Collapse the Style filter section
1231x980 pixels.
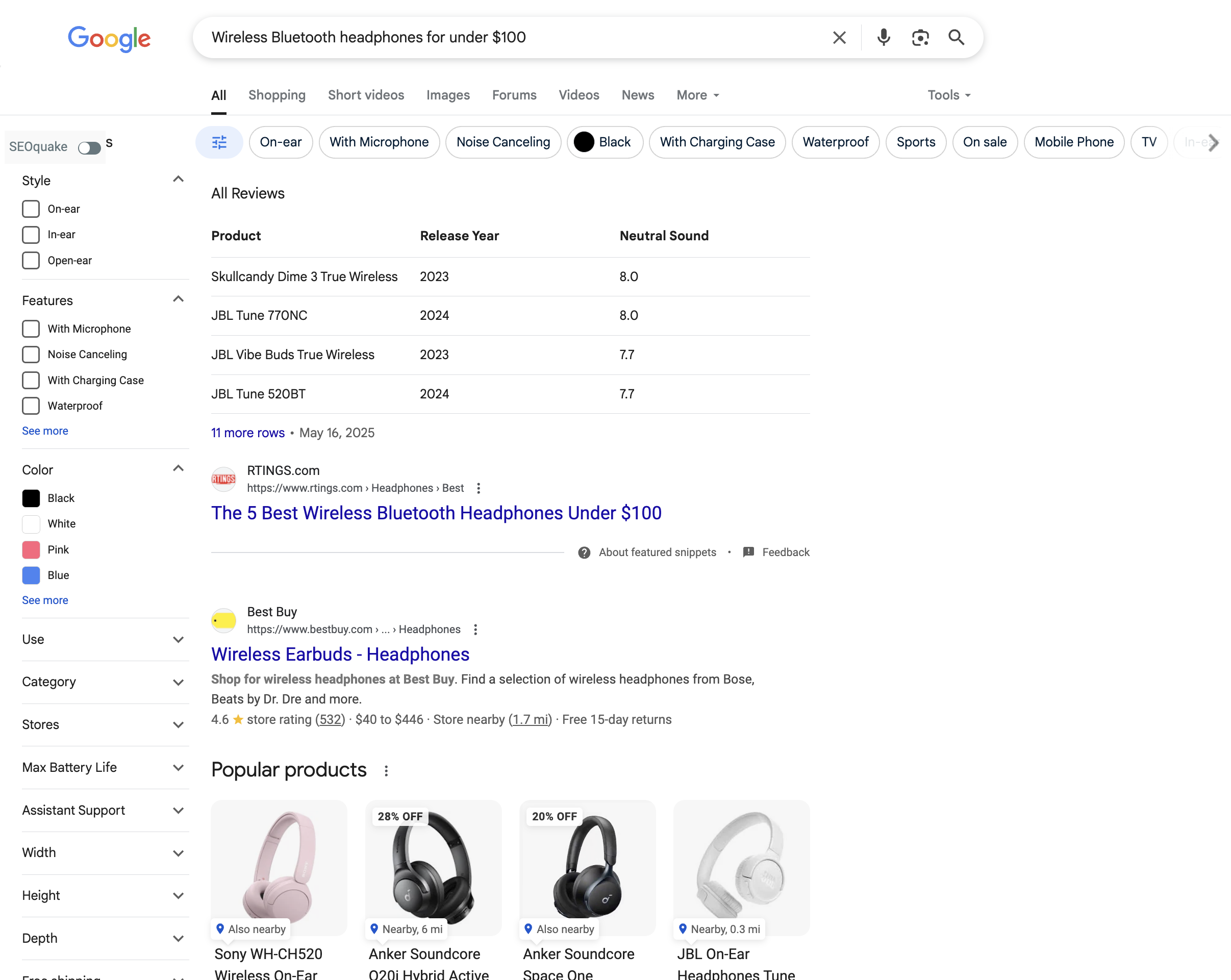179,180
